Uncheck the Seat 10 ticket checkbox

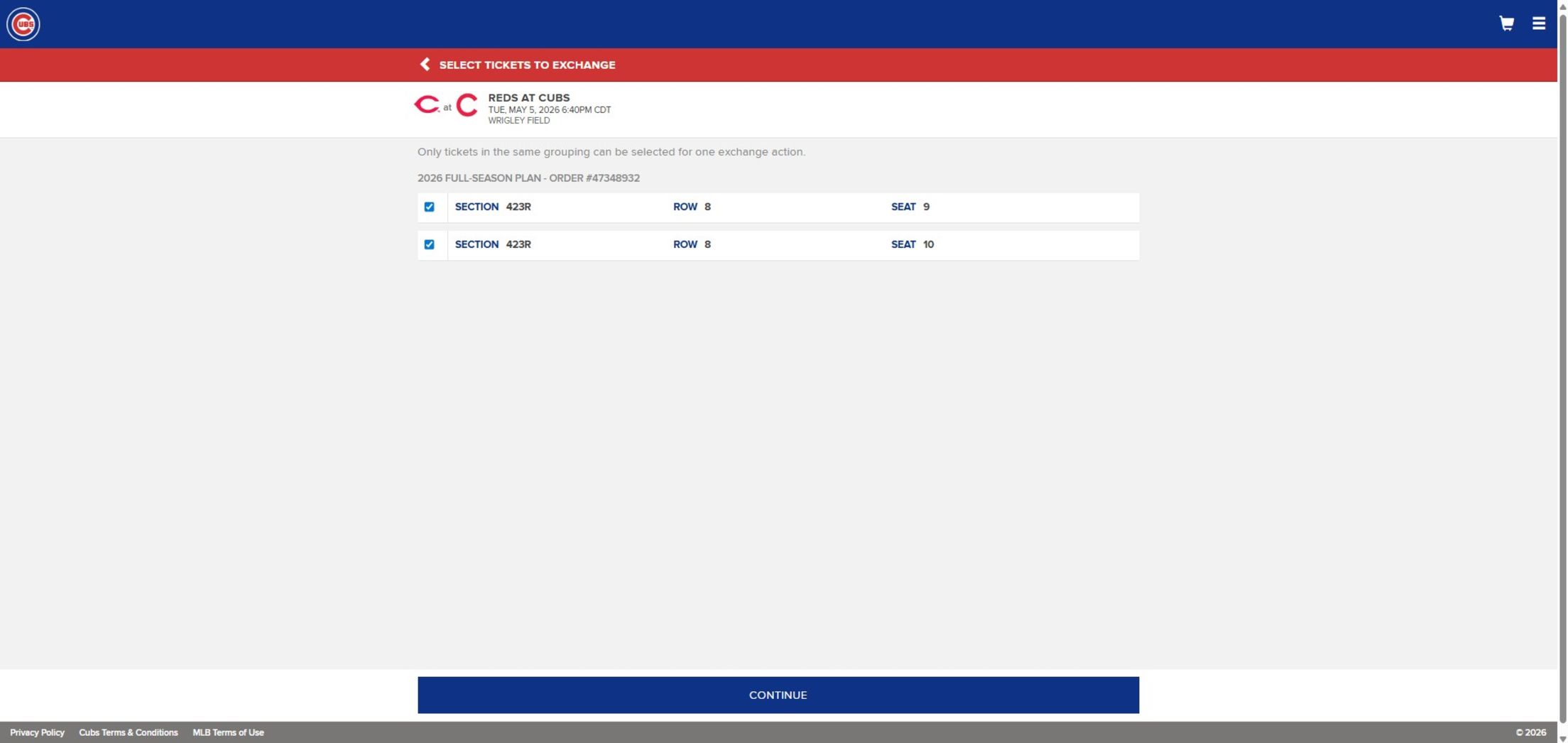tap(429, 244)
